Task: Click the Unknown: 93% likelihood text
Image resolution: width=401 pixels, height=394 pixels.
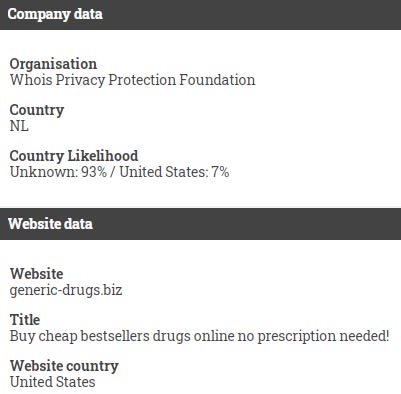Action: point(58,172)
